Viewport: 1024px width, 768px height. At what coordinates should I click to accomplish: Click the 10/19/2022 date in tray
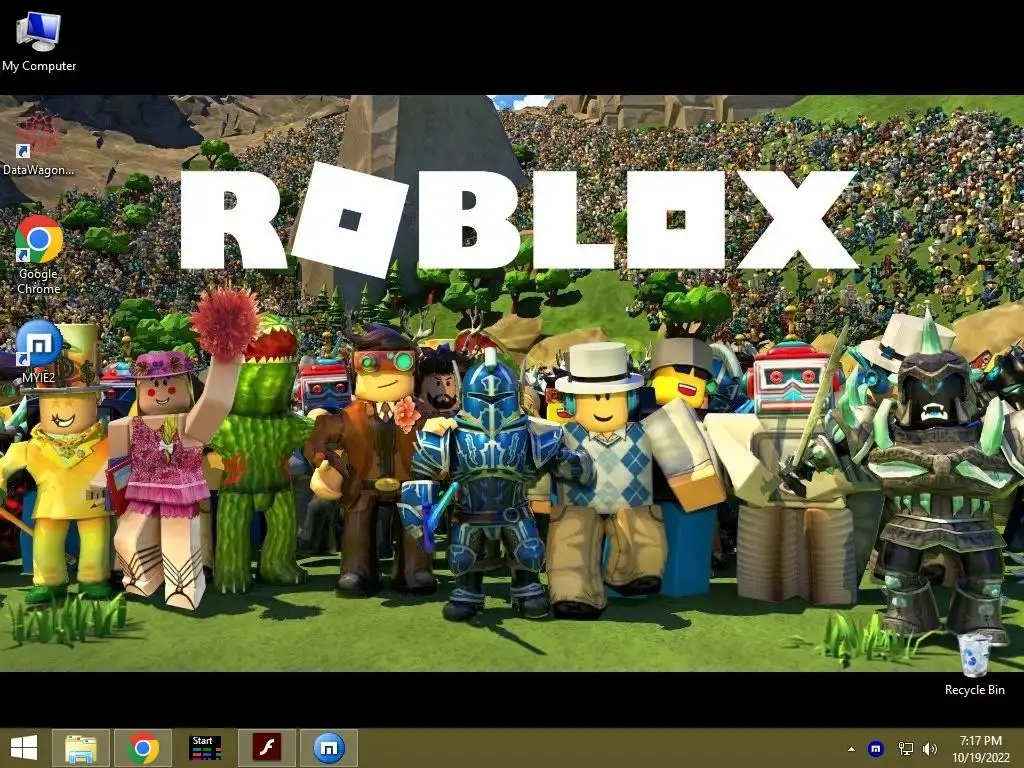980,758
